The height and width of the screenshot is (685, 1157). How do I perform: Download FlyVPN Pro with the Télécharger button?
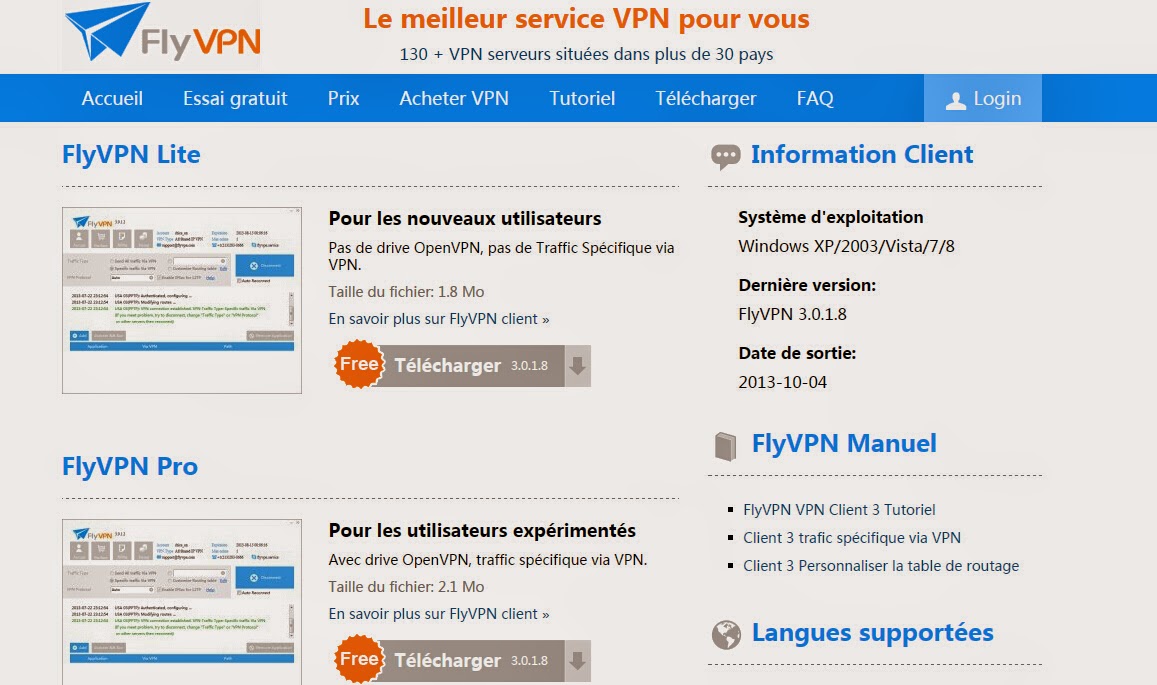coord(462,661)
